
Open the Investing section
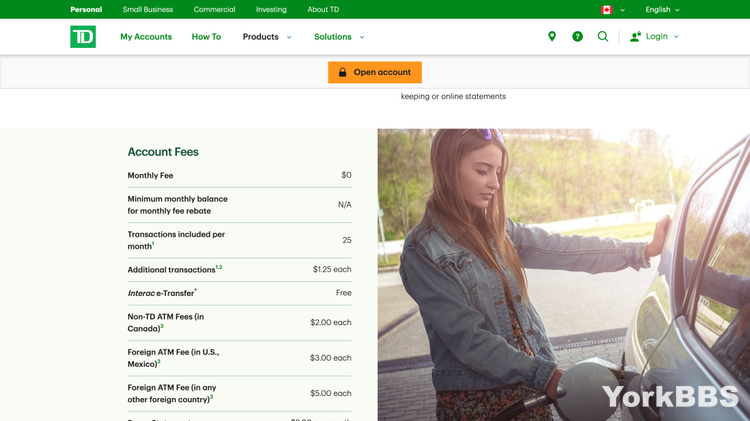(x=271, y=10)
